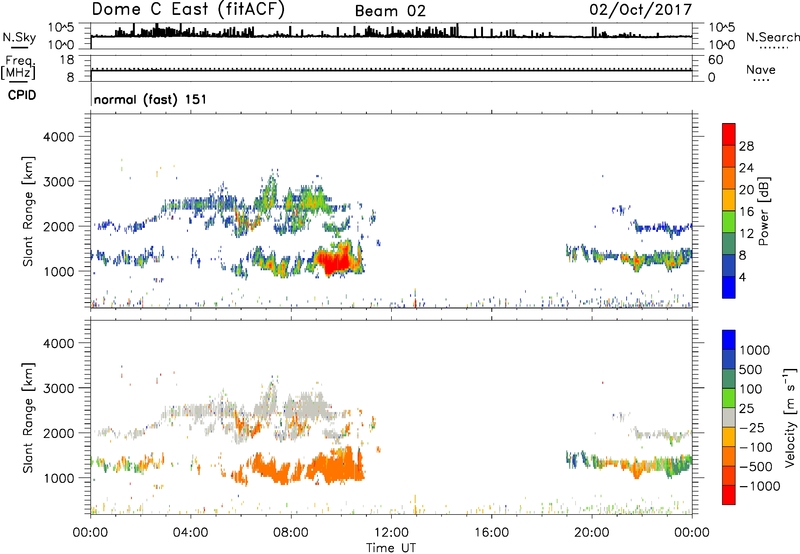Pick the red top segment of Power colorbar

[729, 134]
